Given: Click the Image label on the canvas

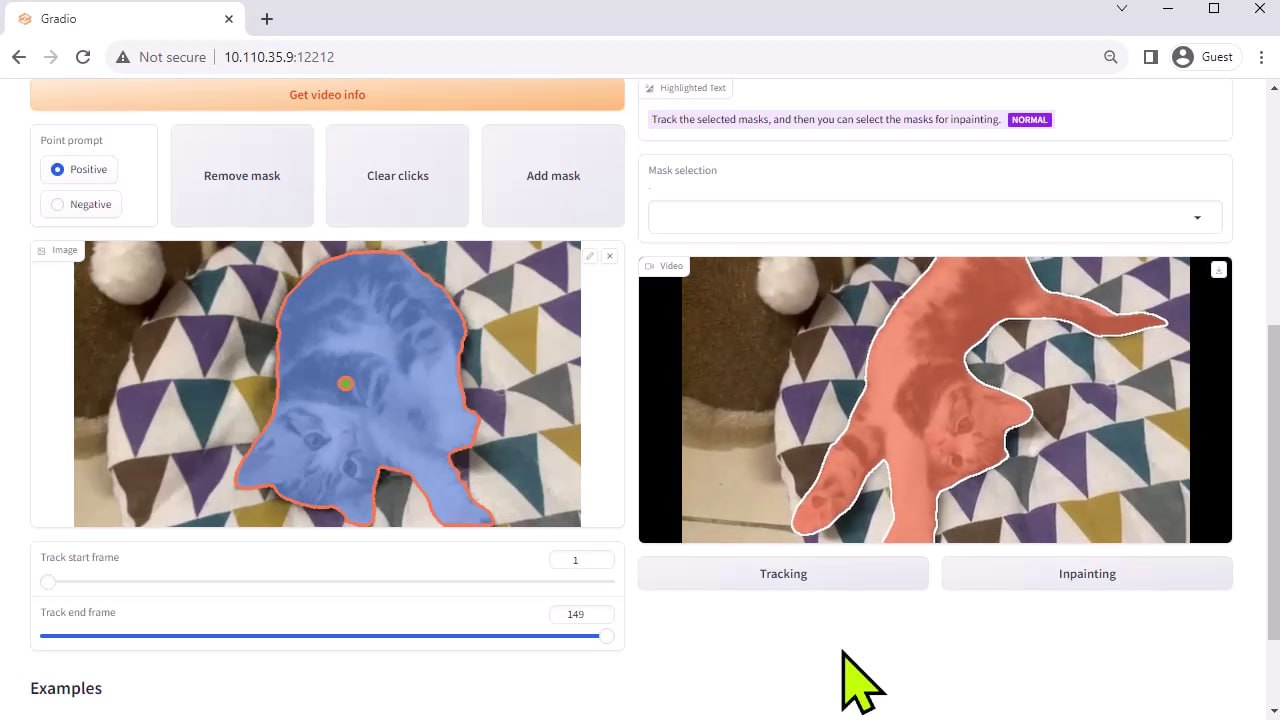Looking at the screenshot, I should click(x=64, y=250).
